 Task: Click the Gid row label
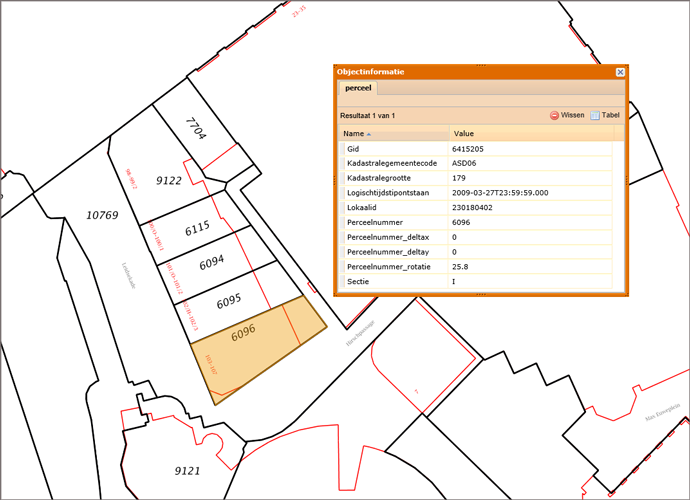click(x=353, y=149)
